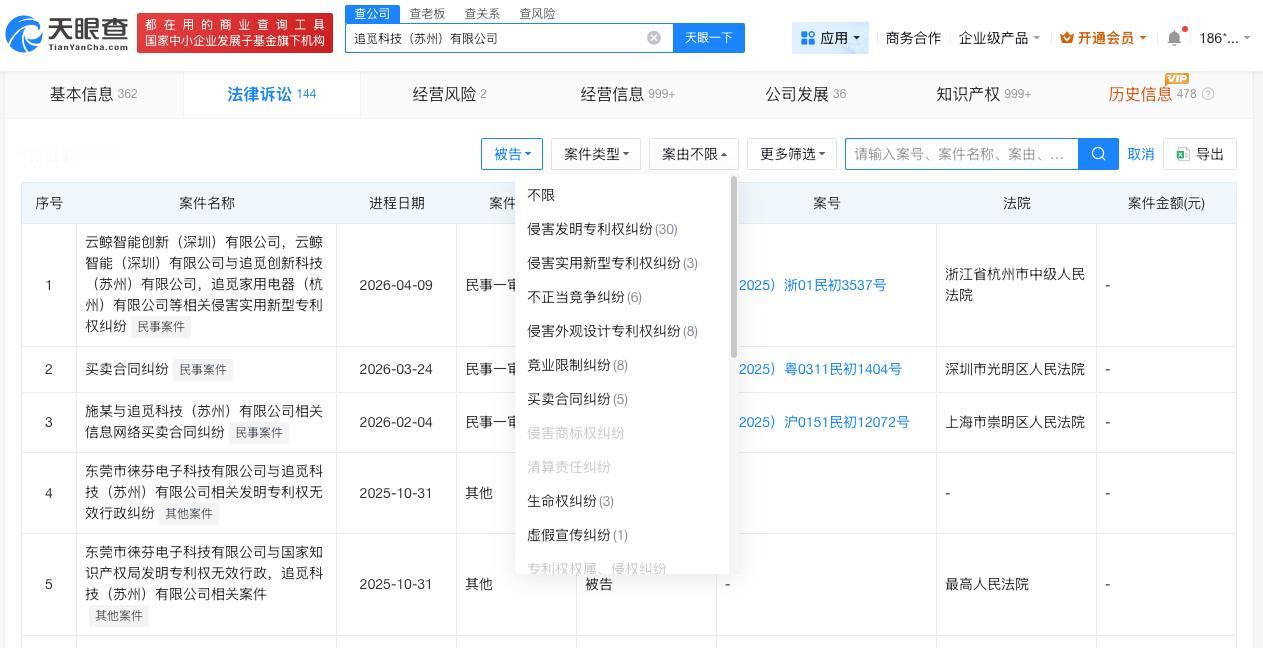Viewport: 1263px width, 648px height.
Task: Click the case number search input field
Action: (x=962, y=154)
